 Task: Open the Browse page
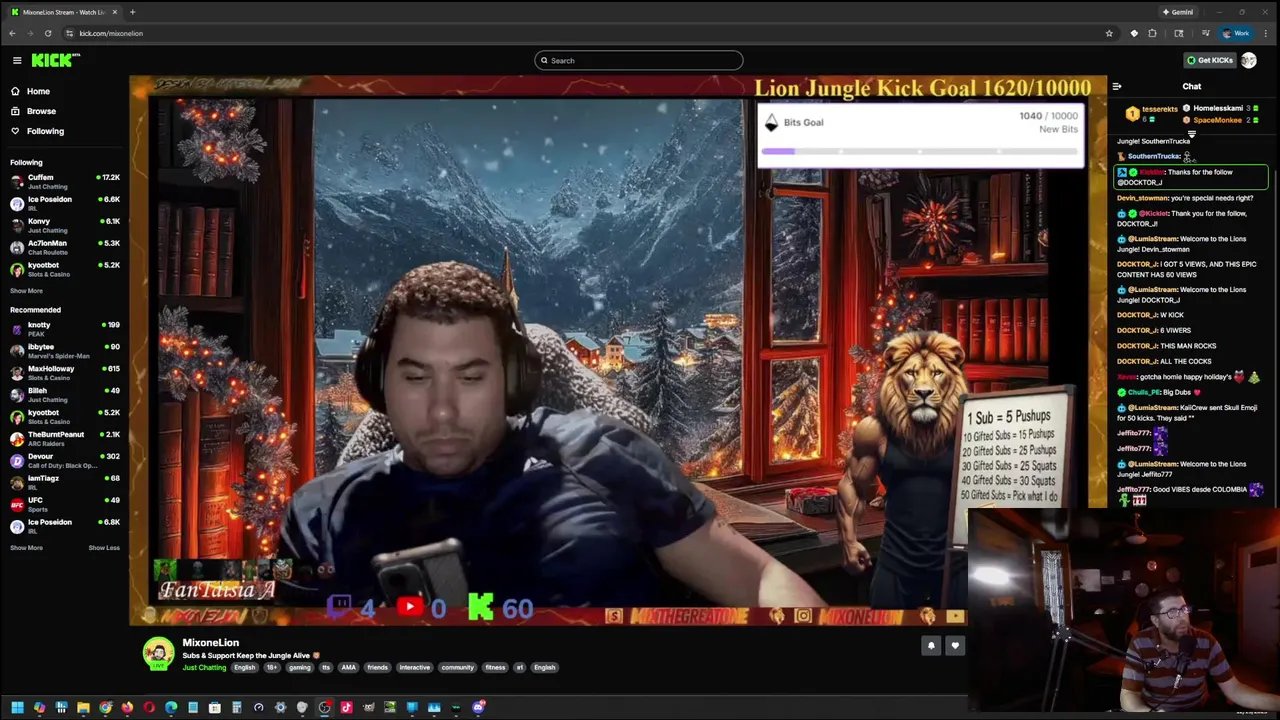[x=41, y=111]
